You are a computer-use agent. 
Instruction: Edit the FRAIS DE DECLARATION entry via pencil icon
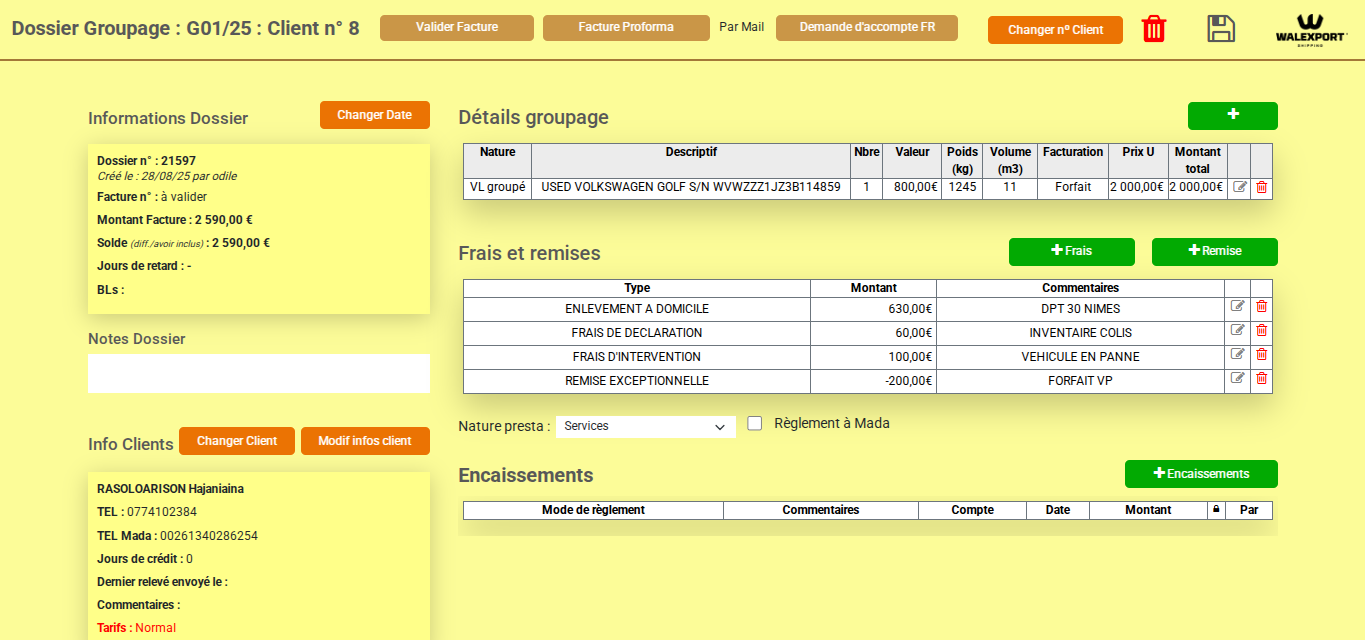click(1239, 332)
